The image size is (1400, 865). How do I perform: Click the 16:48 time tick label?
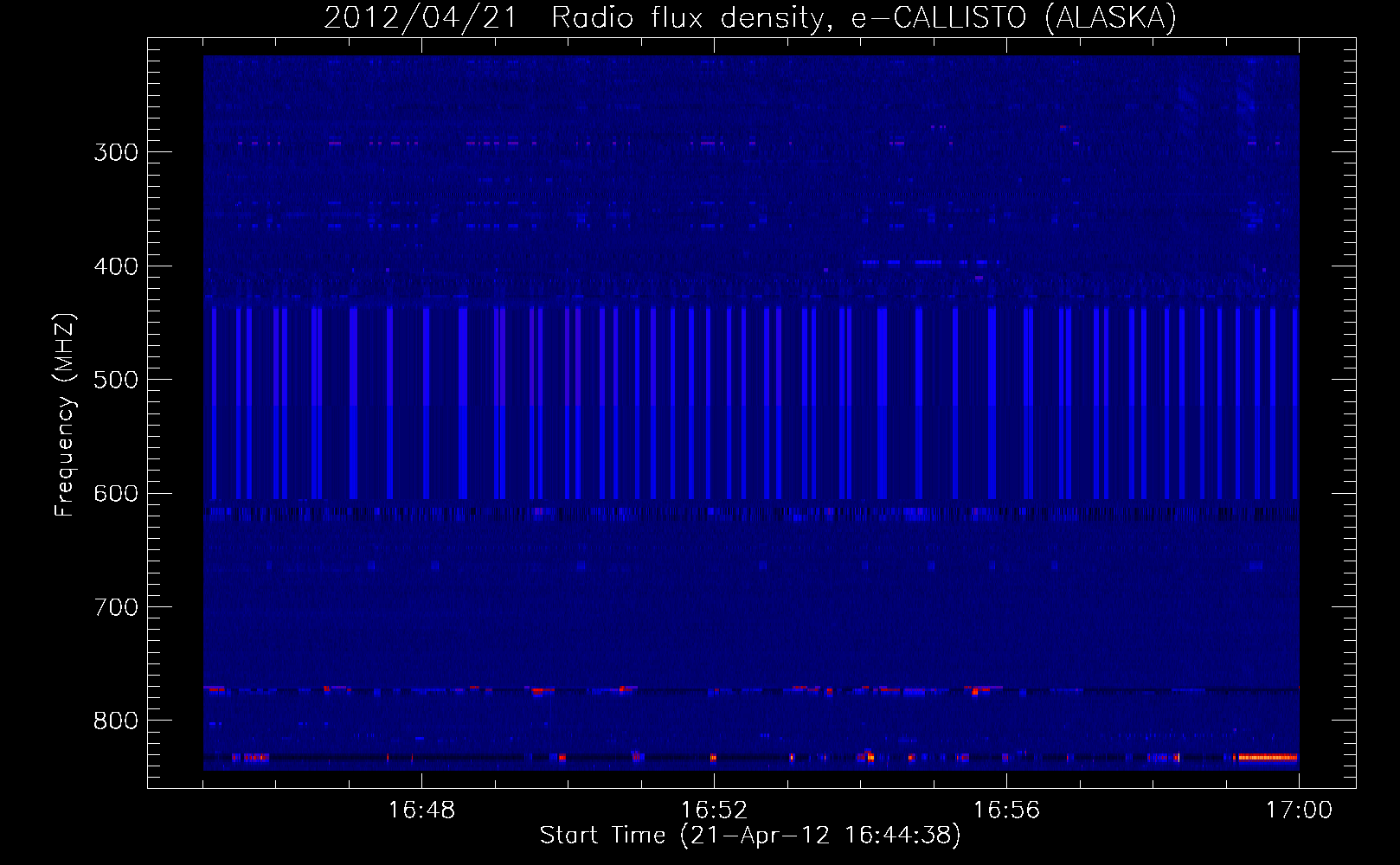click(x=421, y=811)
